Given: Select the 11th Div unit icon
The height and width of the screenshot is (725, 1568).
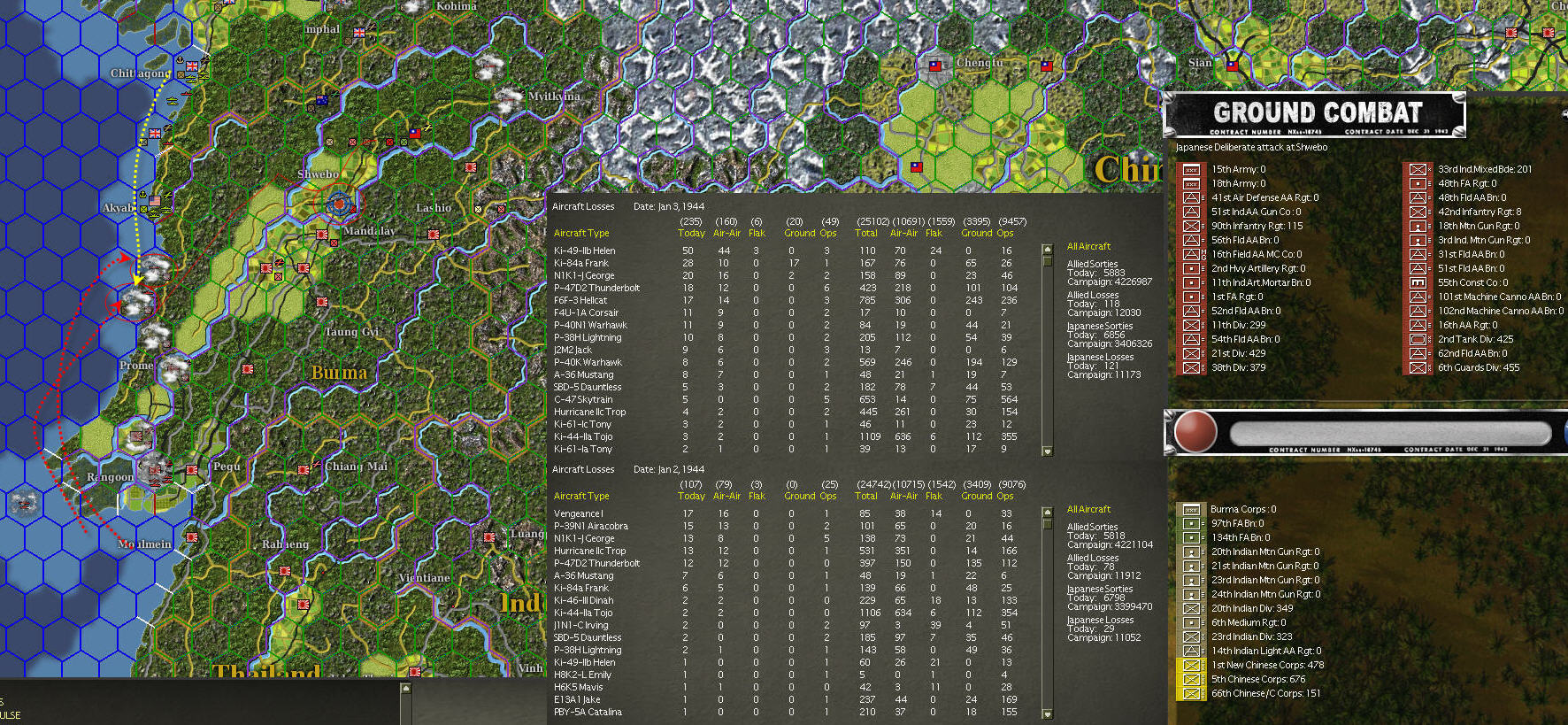Looking at the screenshot, I should point(1191,325).
